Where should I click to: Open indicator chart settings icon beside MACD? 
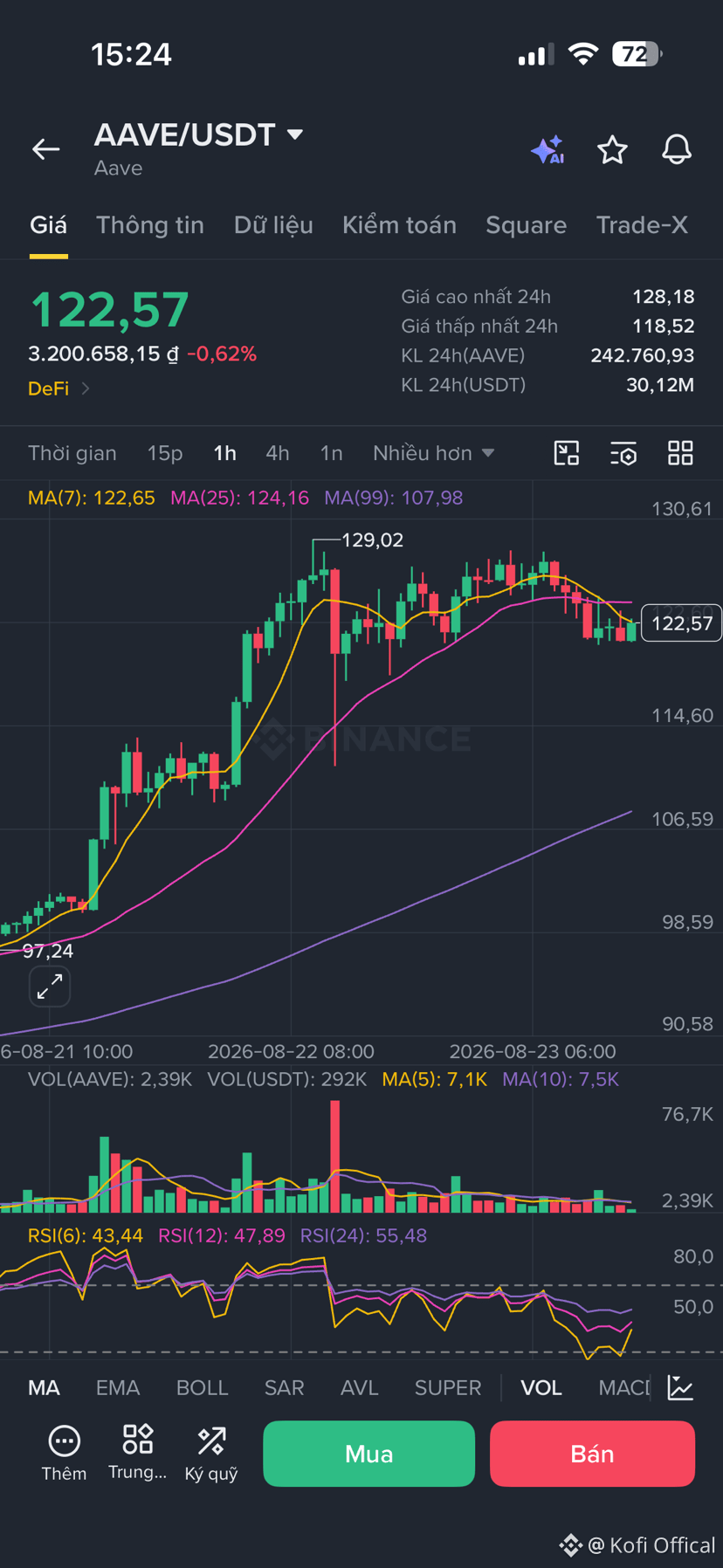pos(680,1387)
